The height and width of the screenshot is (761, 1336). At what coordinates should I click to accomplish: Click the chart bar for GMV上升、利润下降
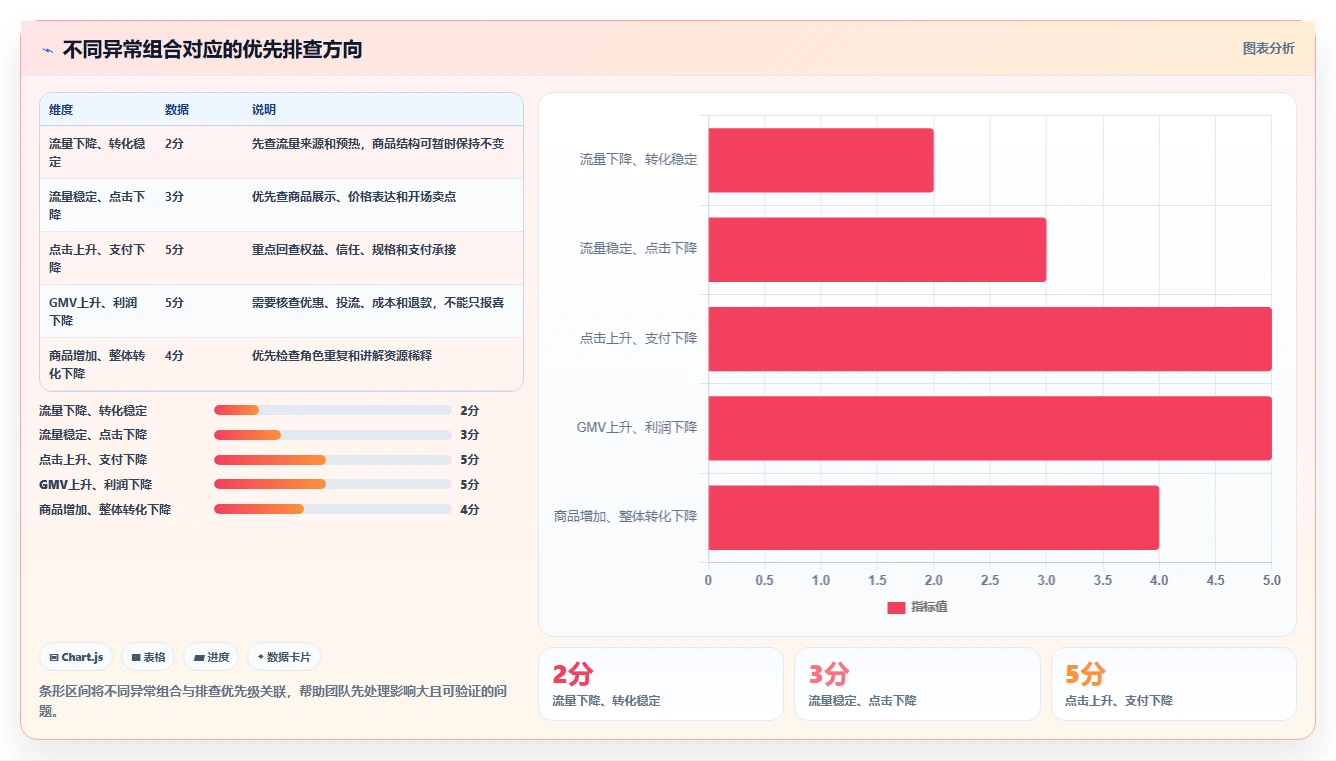(990, 428)
